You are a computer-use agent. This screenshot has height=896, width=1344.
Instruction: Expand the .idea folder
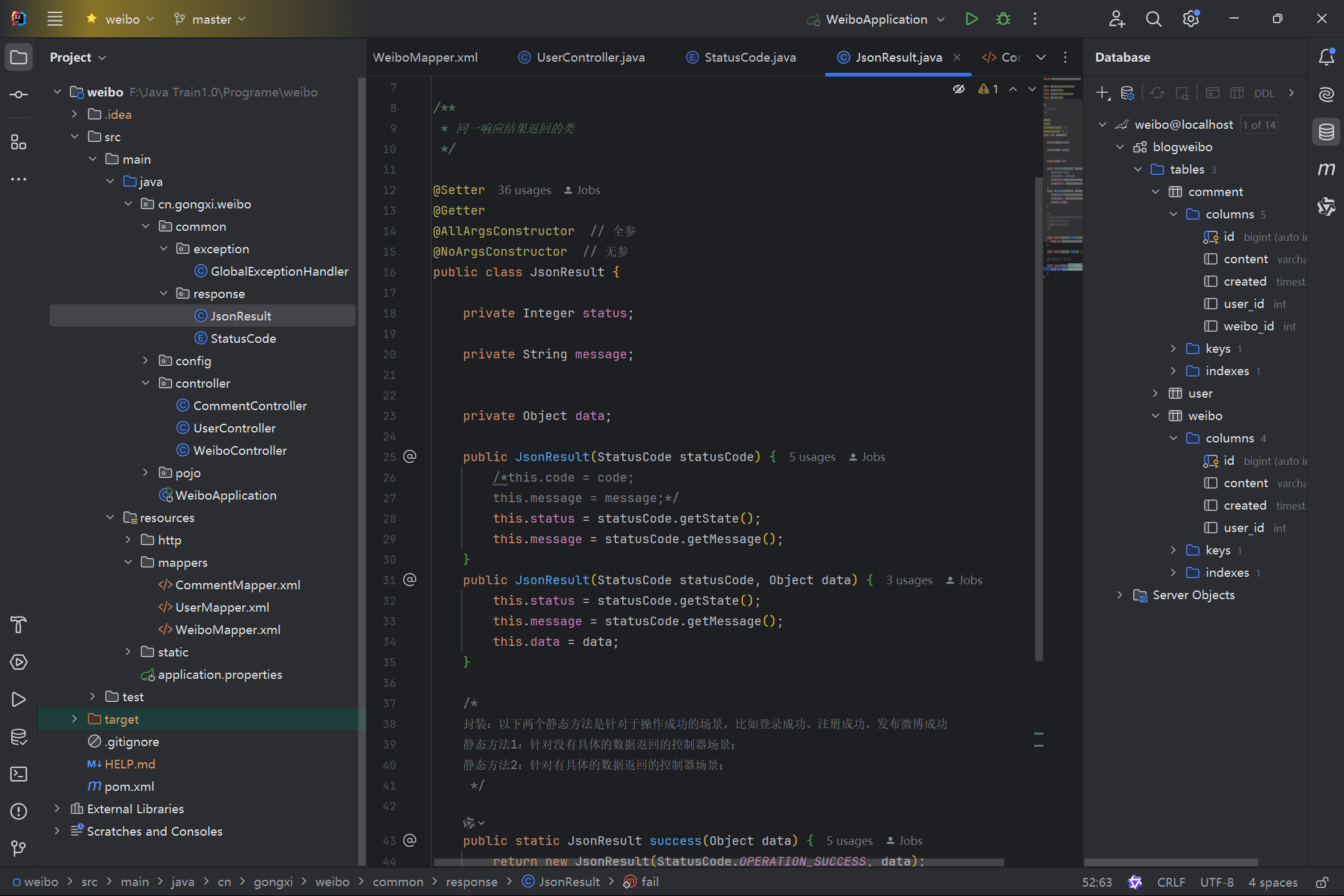point(75,114)
